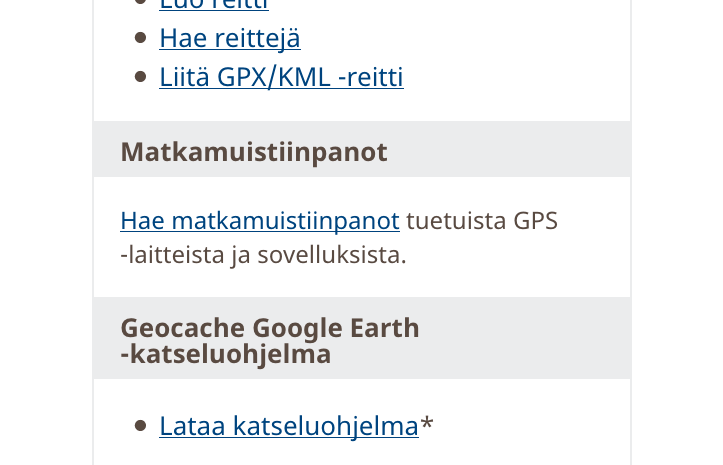Click the word GPS in the paragraph

[x=535, y=221]
